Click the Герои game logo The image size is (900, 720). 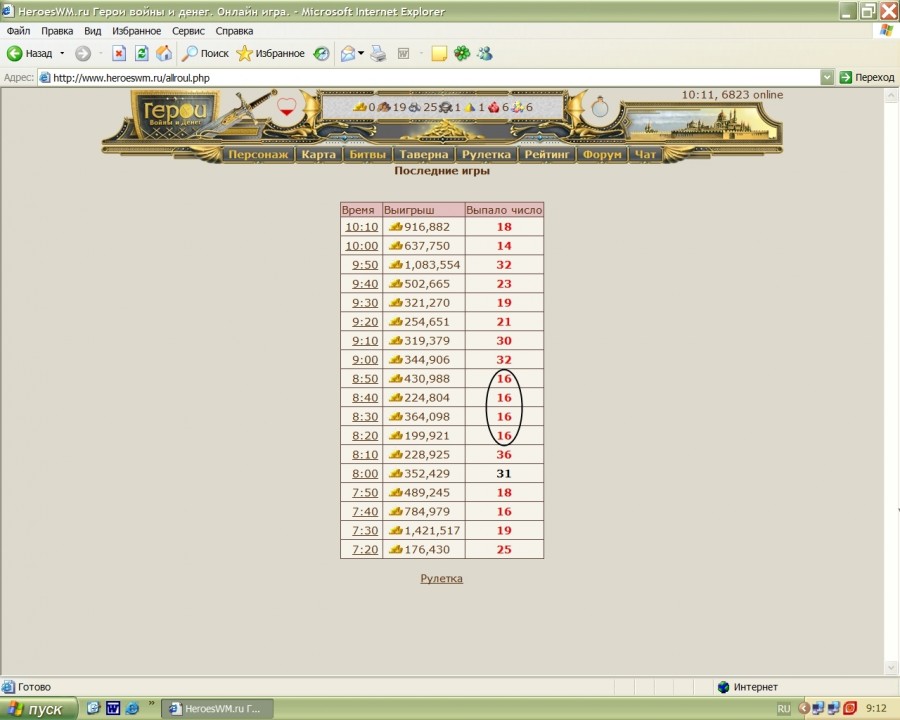[173, 114]
